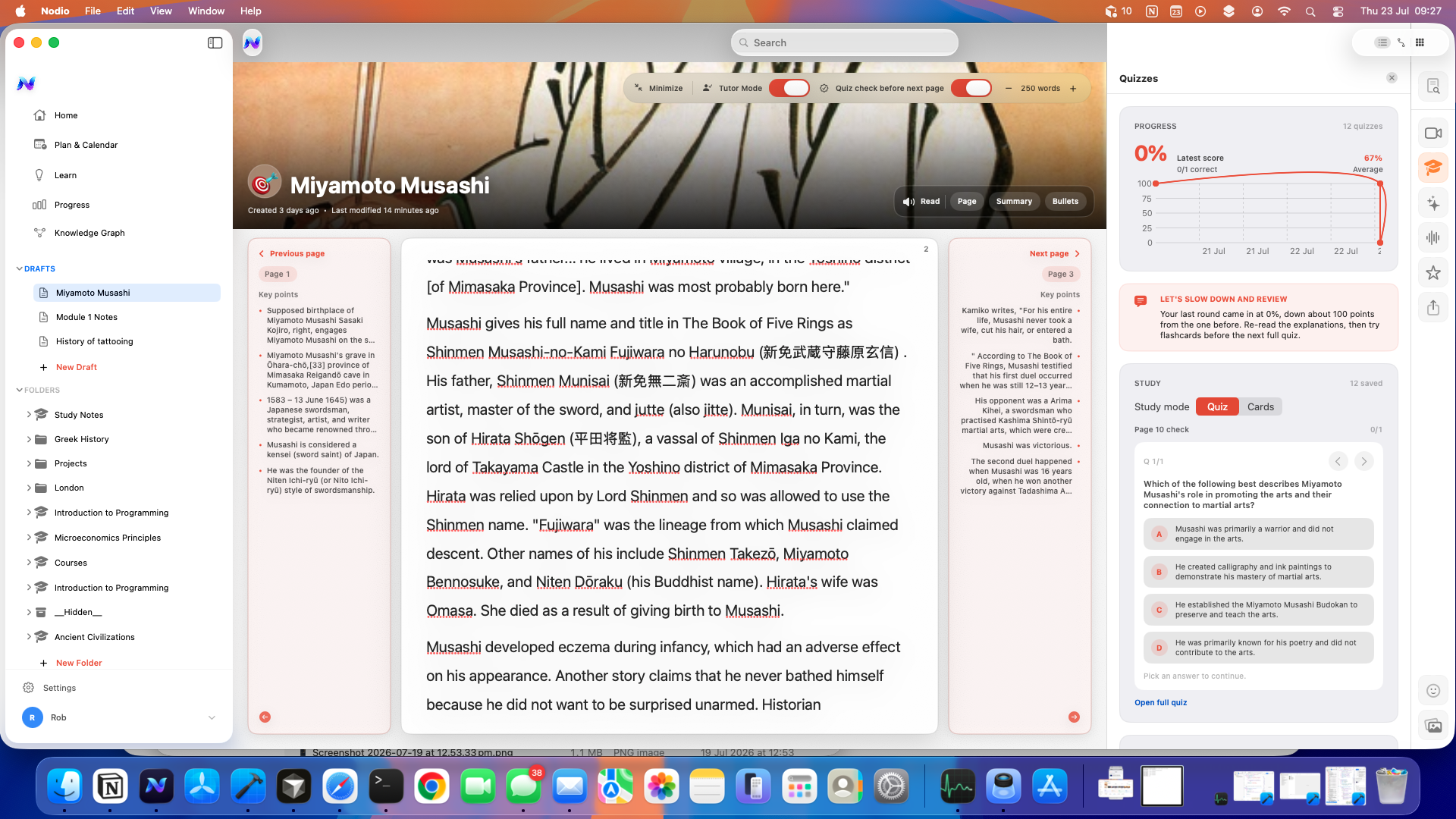
Task: Open the Window menu in menu bar
Action: point(206,11)
